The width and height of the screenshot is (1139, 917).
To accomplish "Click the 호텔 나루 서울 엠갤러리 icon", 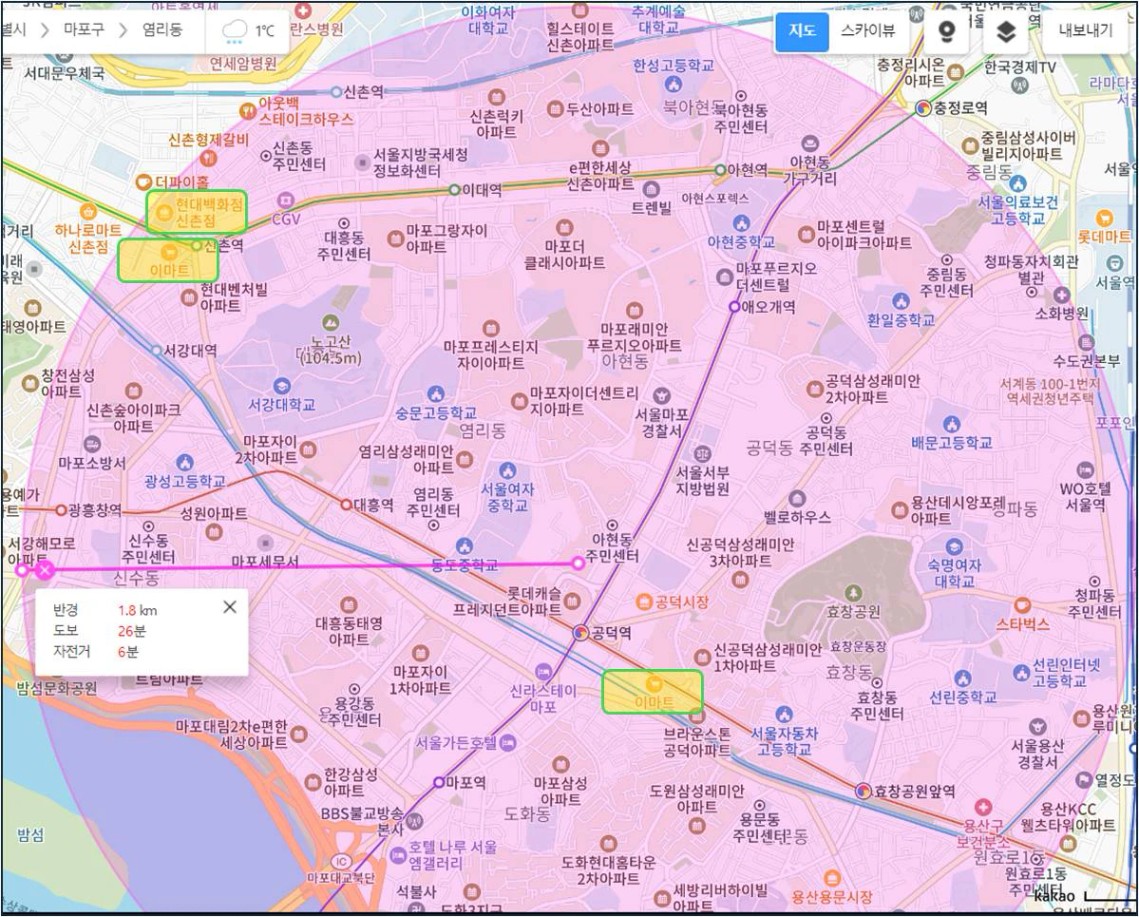I will 397,855.
